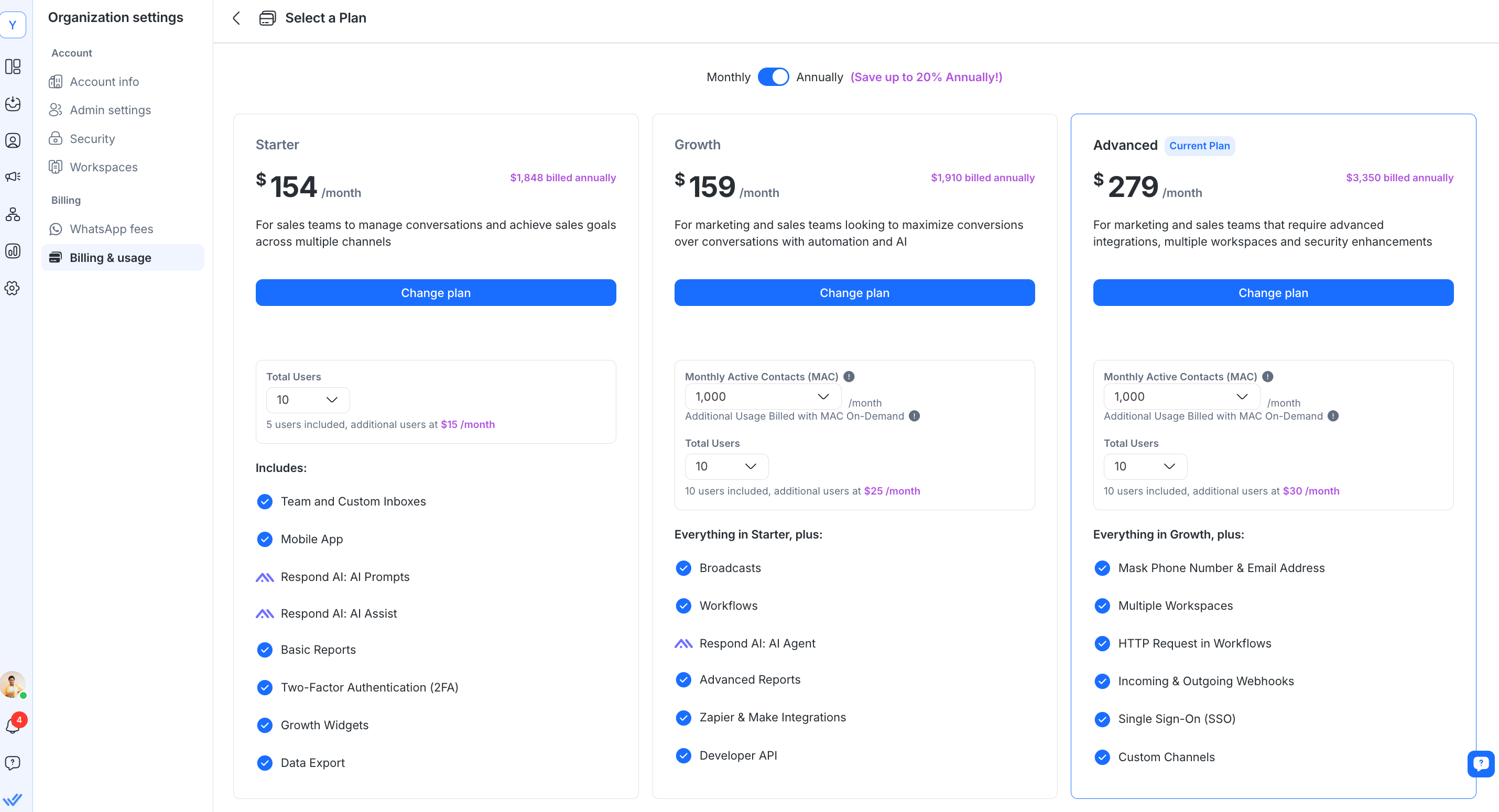Image resolution: width=1499 pixels, height=812 pixels.
Task: Expand the Advanced Total Users dropdown
Action: coord(1145,466)
